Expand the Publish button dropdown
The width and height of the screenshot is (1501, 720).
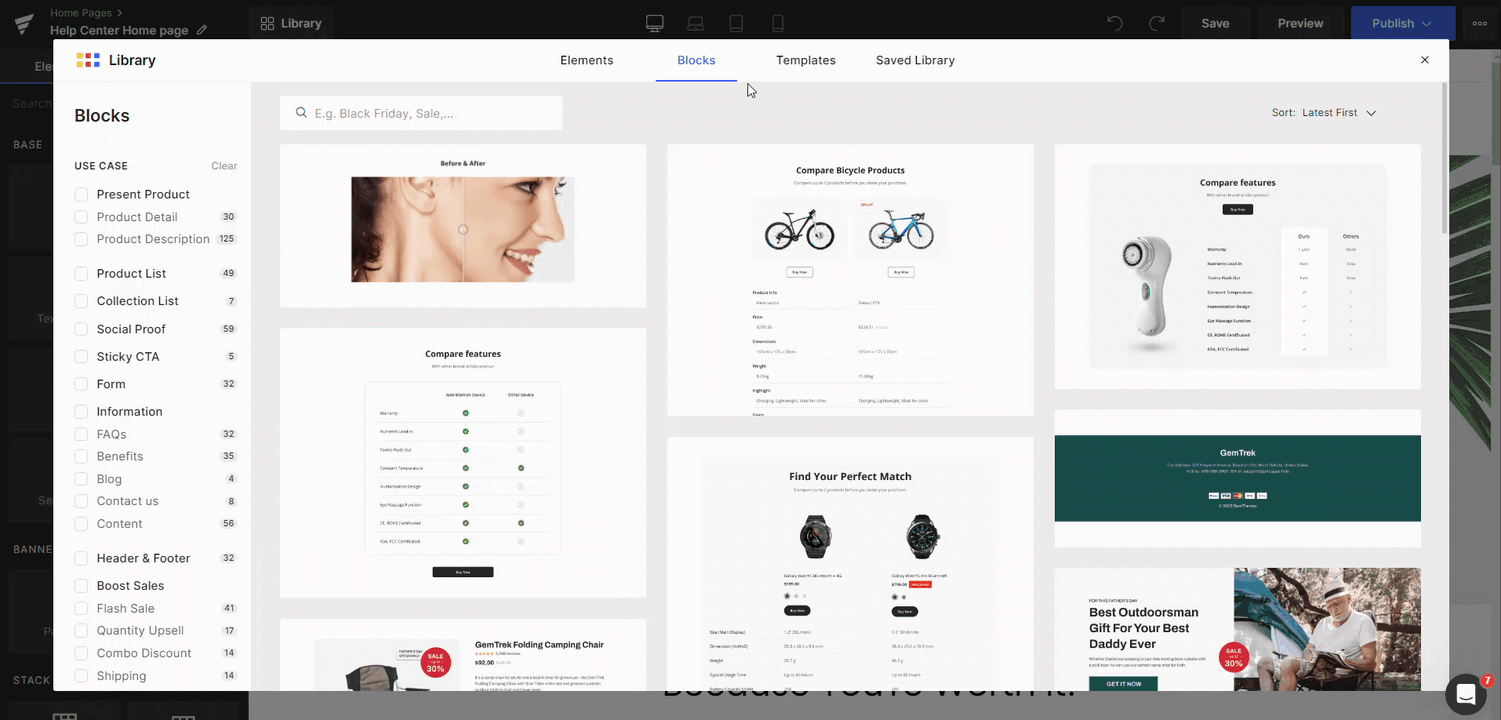pos(1427,23)
